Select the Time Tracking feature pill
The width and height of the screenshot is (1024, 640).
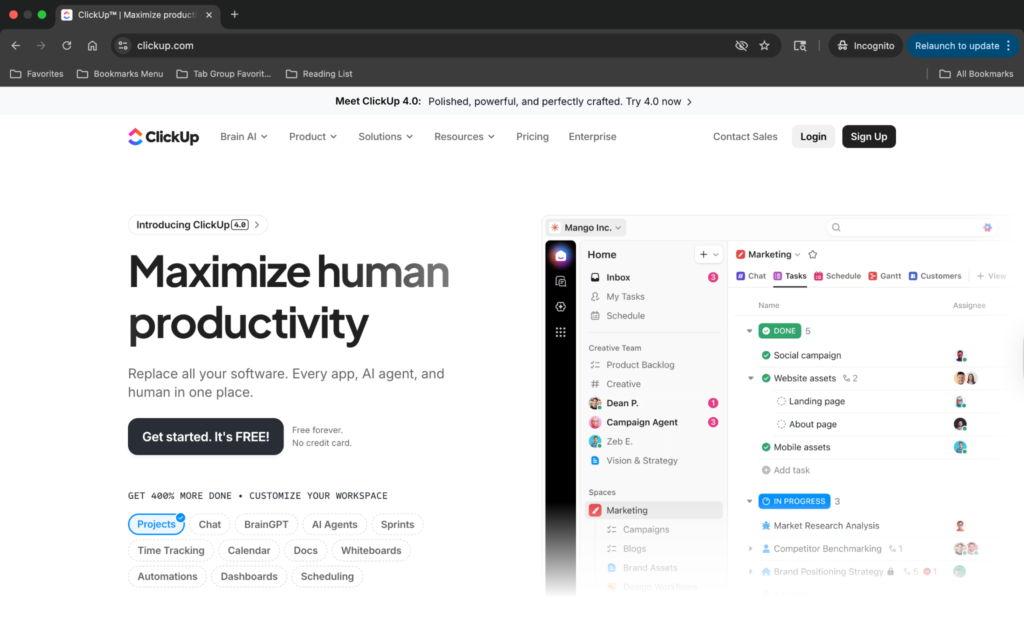(170, 551)
